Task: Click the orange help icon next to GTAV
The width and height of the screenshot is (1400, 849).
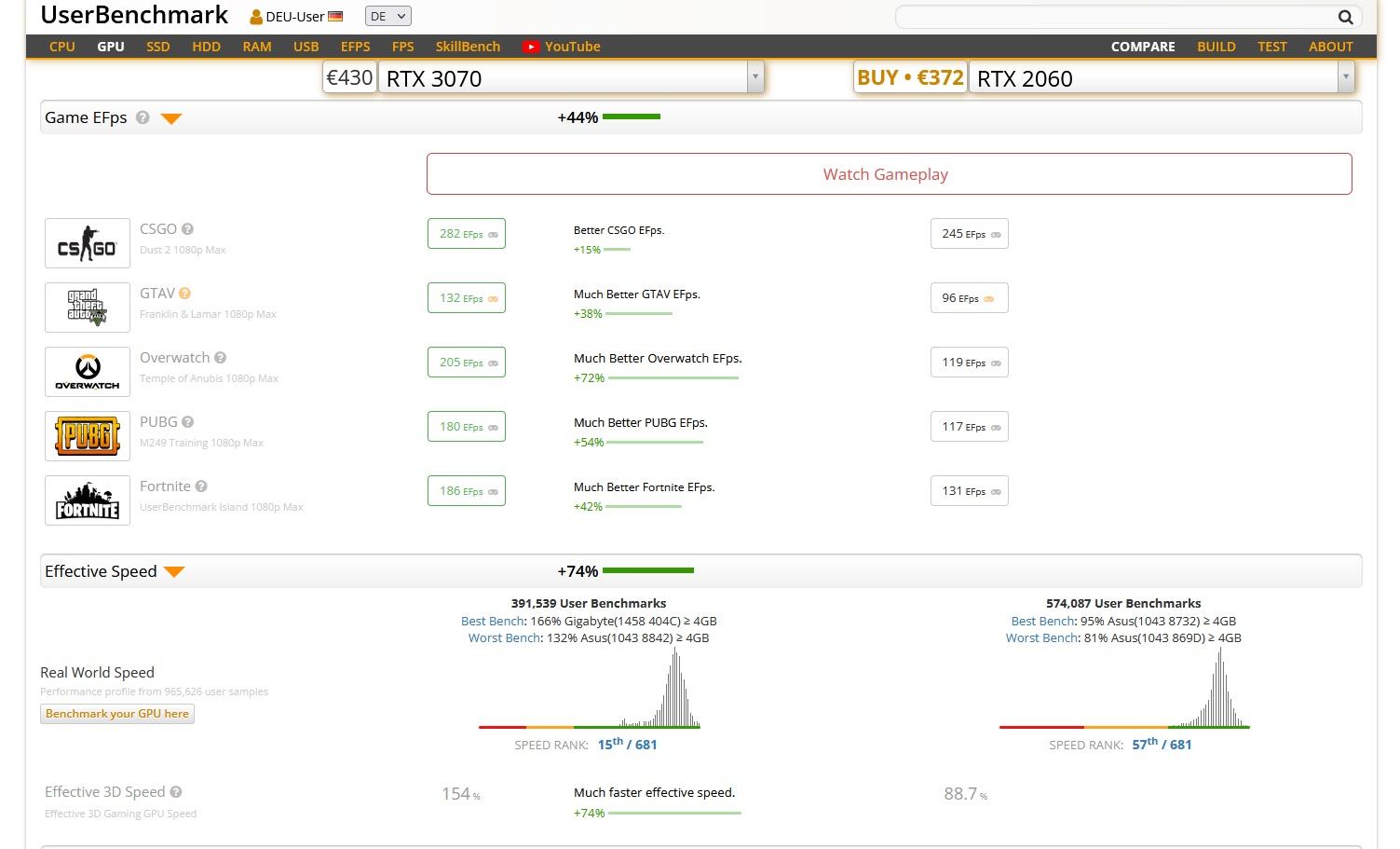Action: pos(185,294)
